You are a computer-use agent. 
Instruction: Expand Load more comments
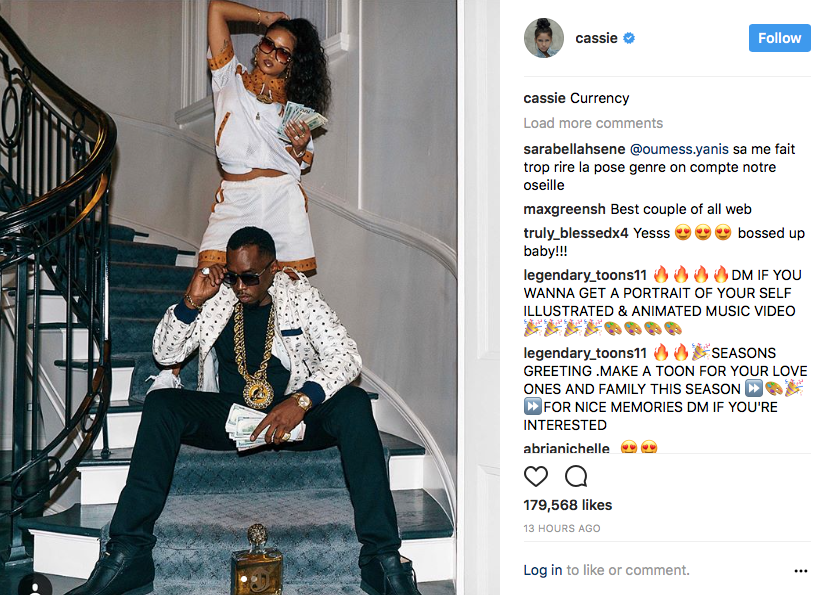[593, 123]
